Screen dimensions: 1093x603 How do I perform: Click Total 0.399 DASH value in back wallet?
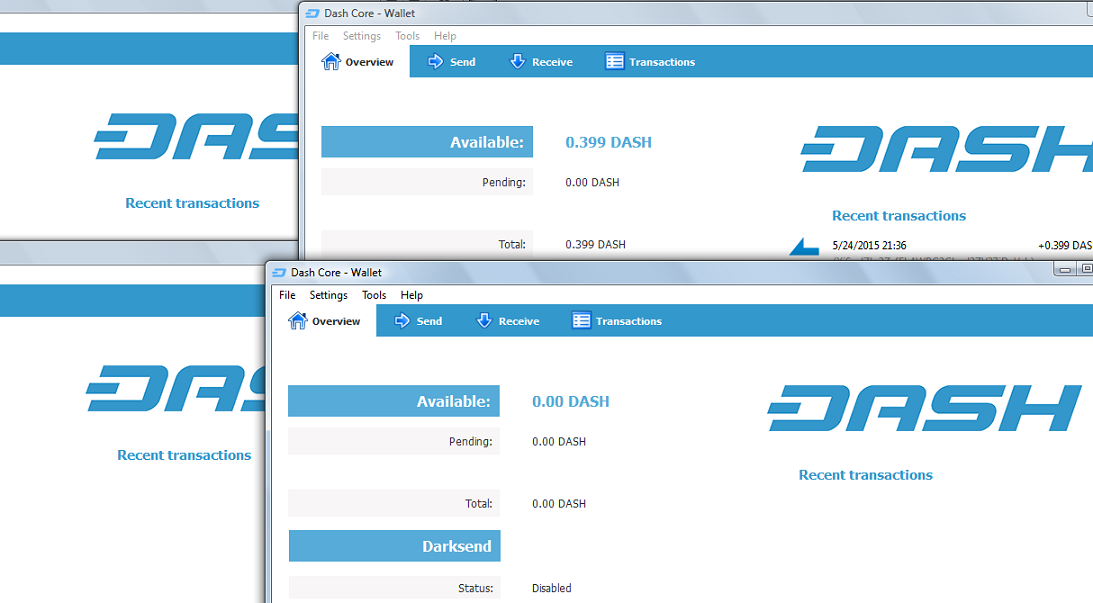click(595, 245)
